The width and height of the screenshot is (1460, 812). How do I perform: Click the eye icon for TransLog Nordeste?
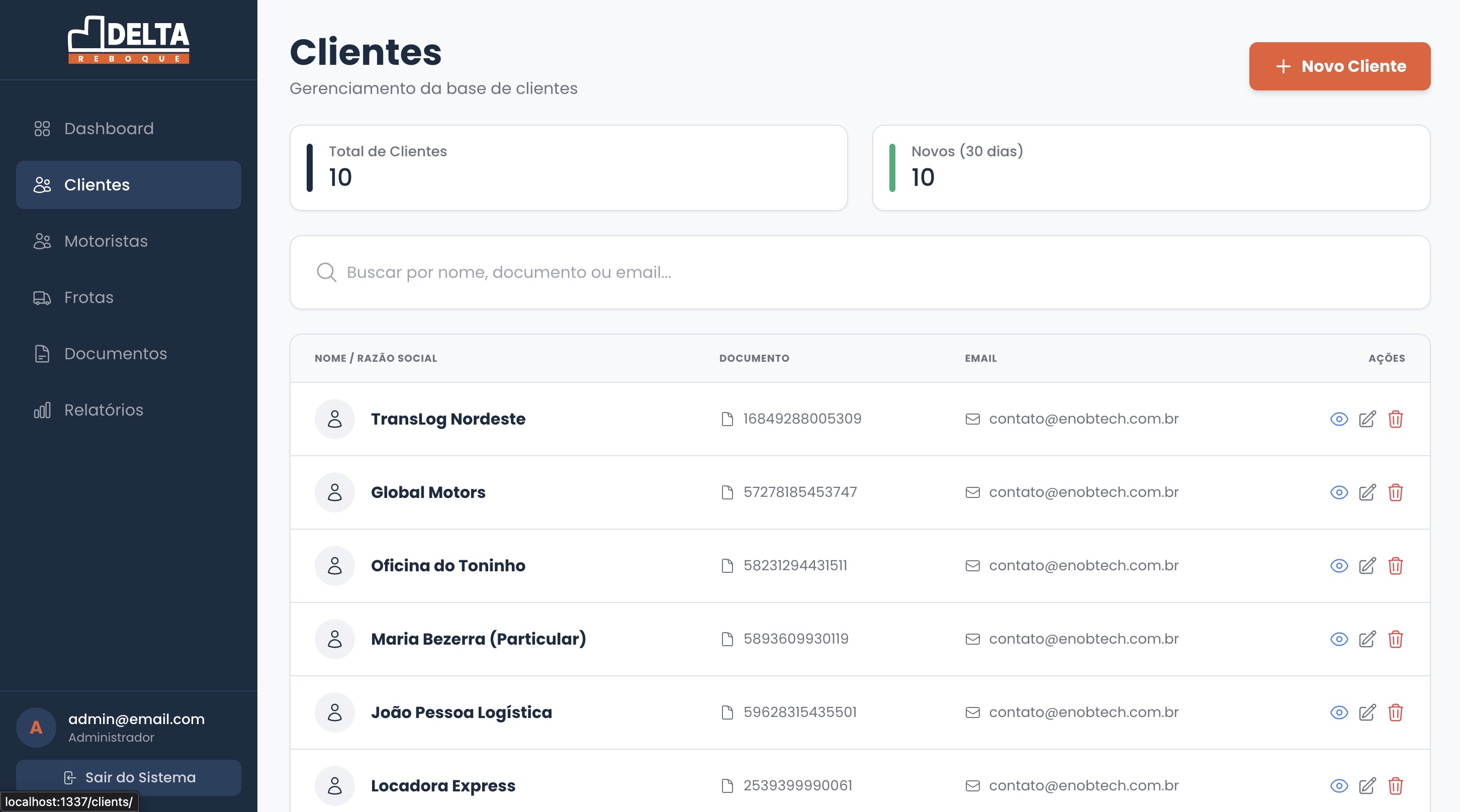point(1339,419)
